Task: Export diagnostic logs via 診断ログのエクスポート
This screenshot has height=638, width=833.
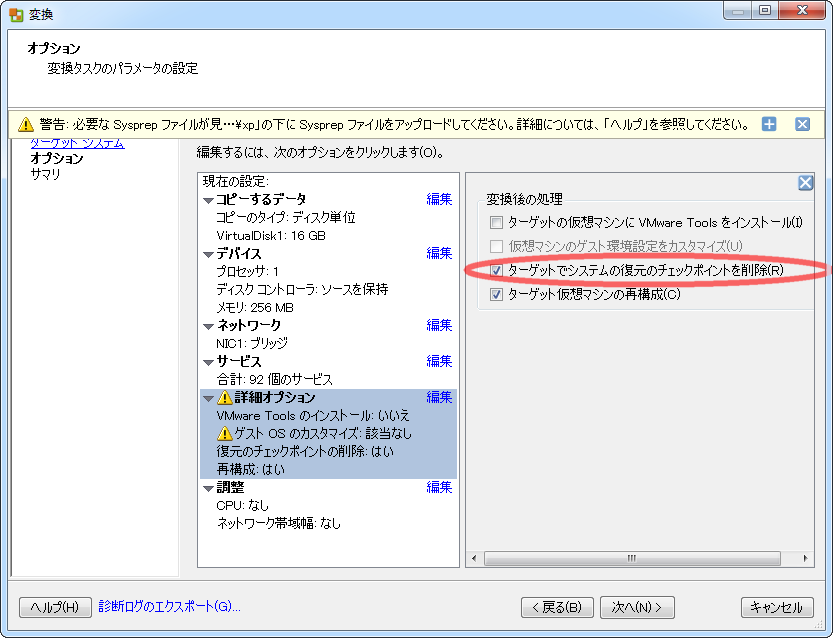Action: click(169, 607)
